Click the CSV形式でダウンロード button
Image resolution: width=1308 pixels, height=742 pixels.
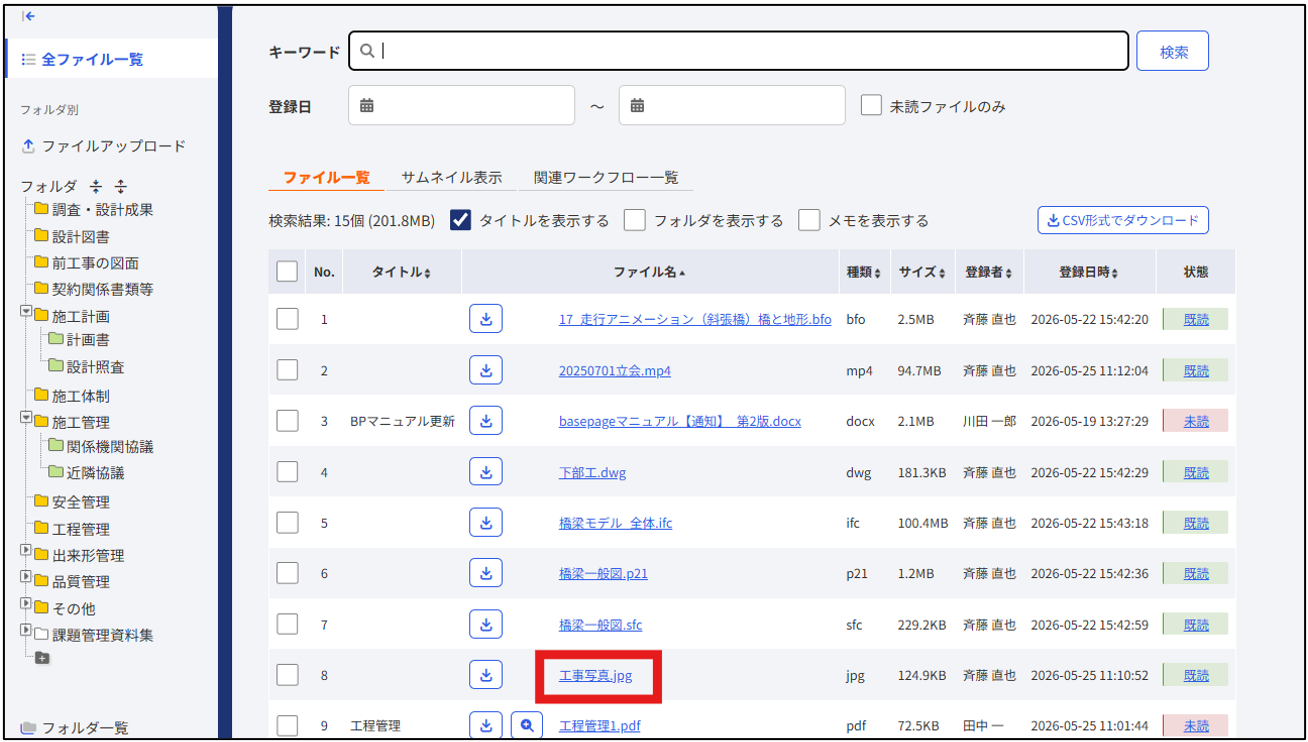[x=1123, y=220]
